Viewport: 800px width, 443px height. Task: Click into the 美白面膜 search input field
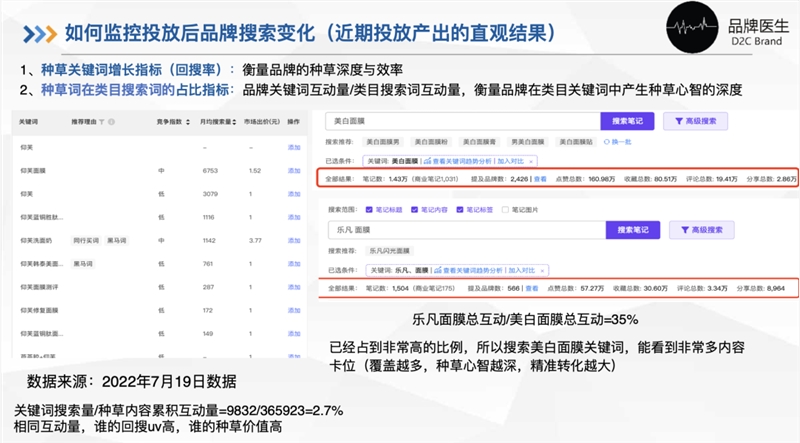point(463,121)
